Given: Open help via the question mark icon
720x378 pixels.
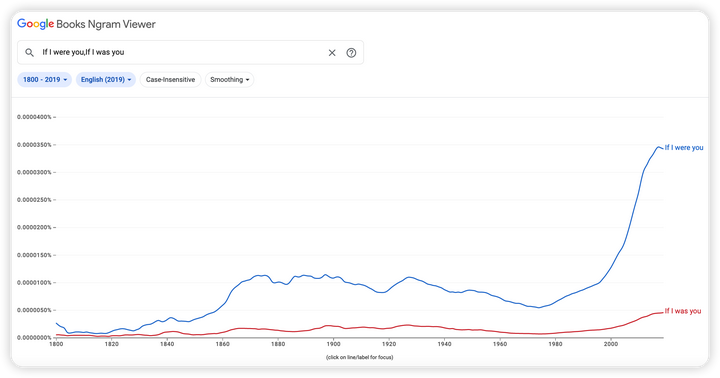Looking at the screenshot, I should coord(351,53).
